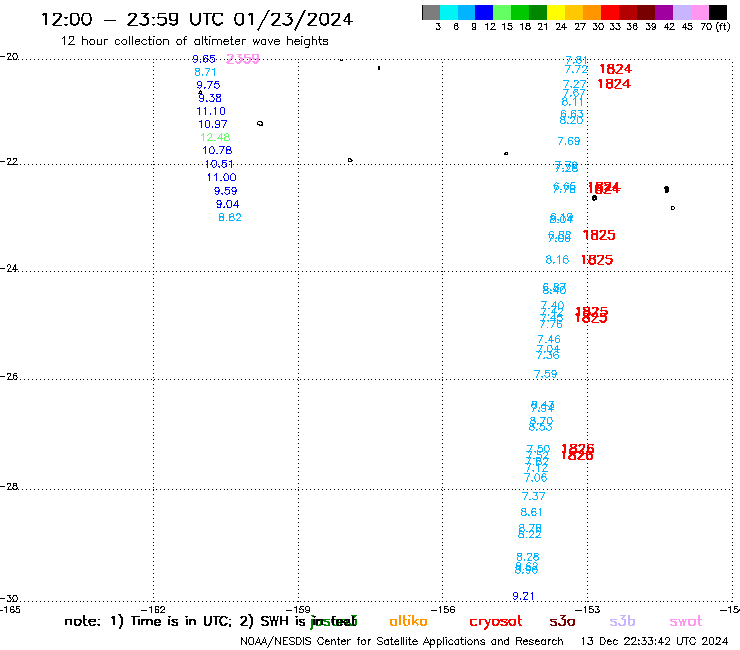Click the "12 hour collection" subtitle text
This screenshot has width=740, height=650.
pyautogui.click(x=194, y=41)
